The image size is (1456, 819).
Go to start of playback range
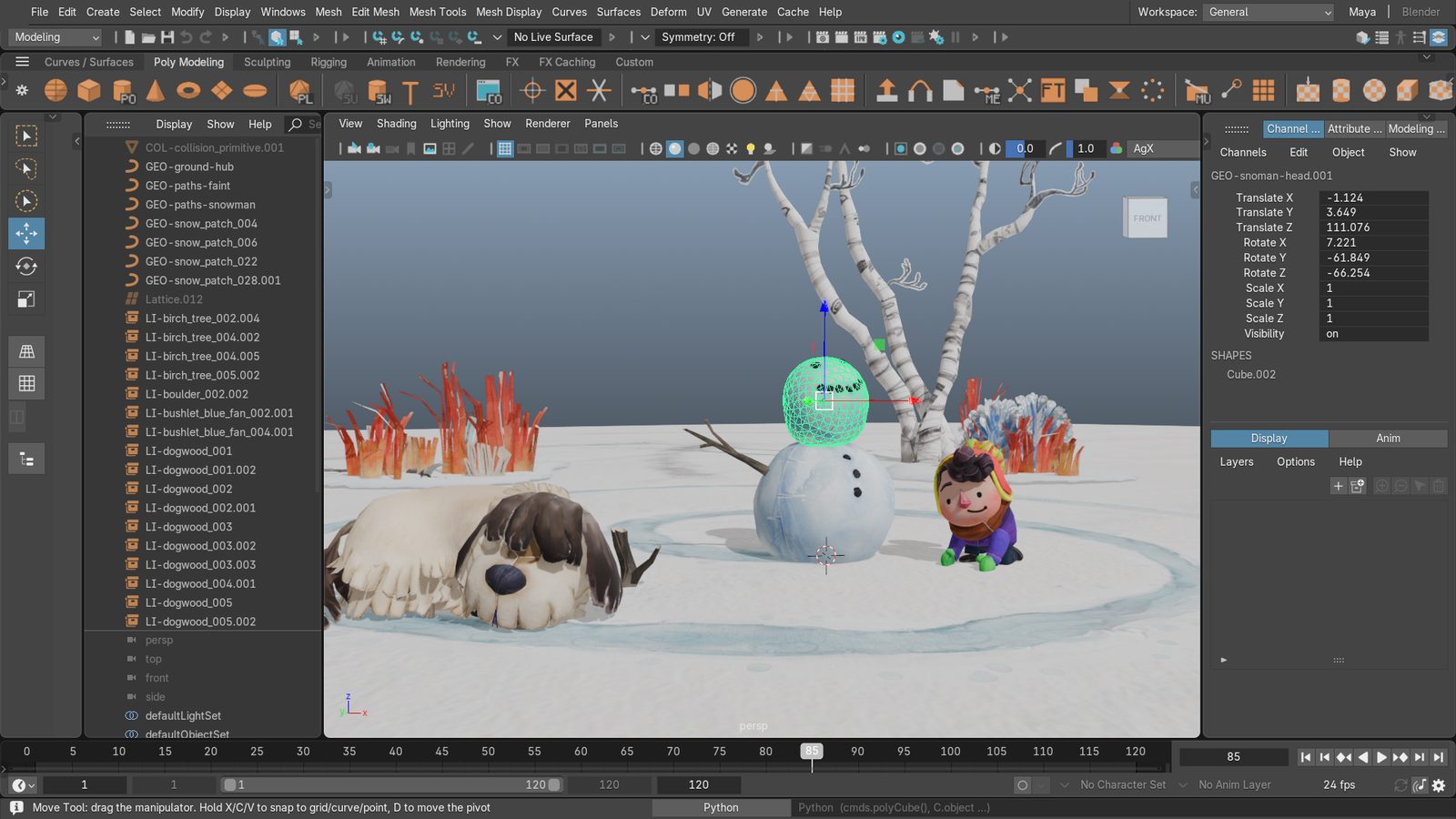pyautogui.click(x=1305, y=757)
